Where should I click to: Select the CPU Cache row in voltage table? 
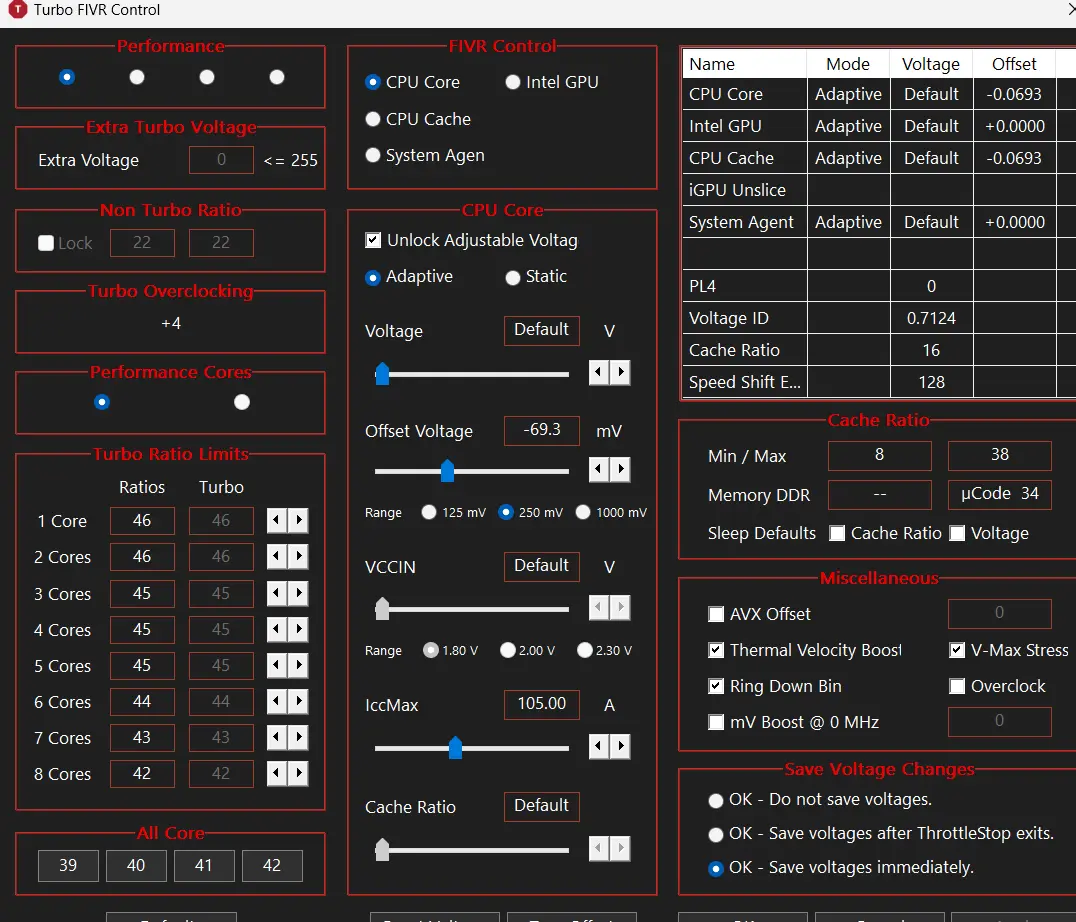(x=879, y=158)
